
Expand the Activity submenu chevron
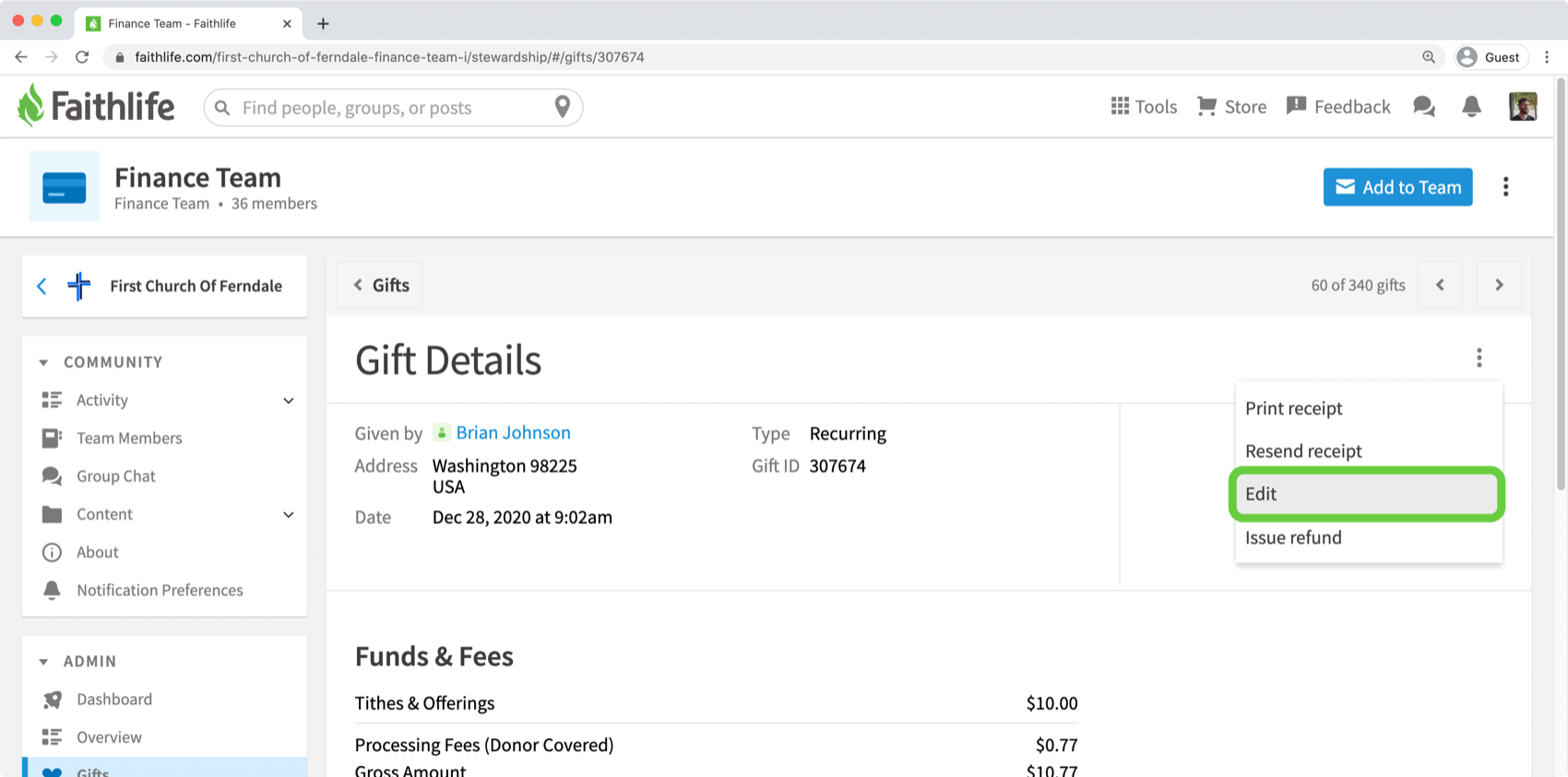coord(289,400)
